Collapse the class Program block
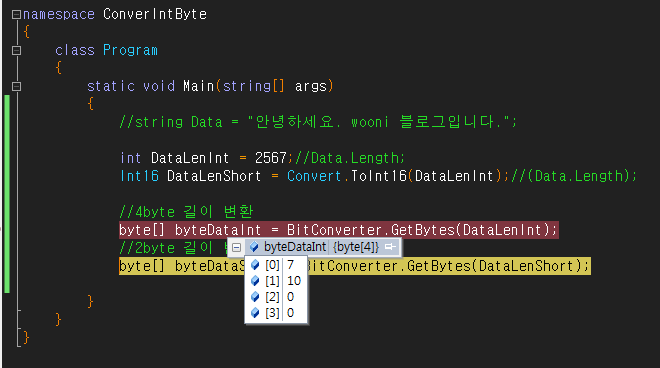Screen dimensions: 660x368 coord(16,51)
